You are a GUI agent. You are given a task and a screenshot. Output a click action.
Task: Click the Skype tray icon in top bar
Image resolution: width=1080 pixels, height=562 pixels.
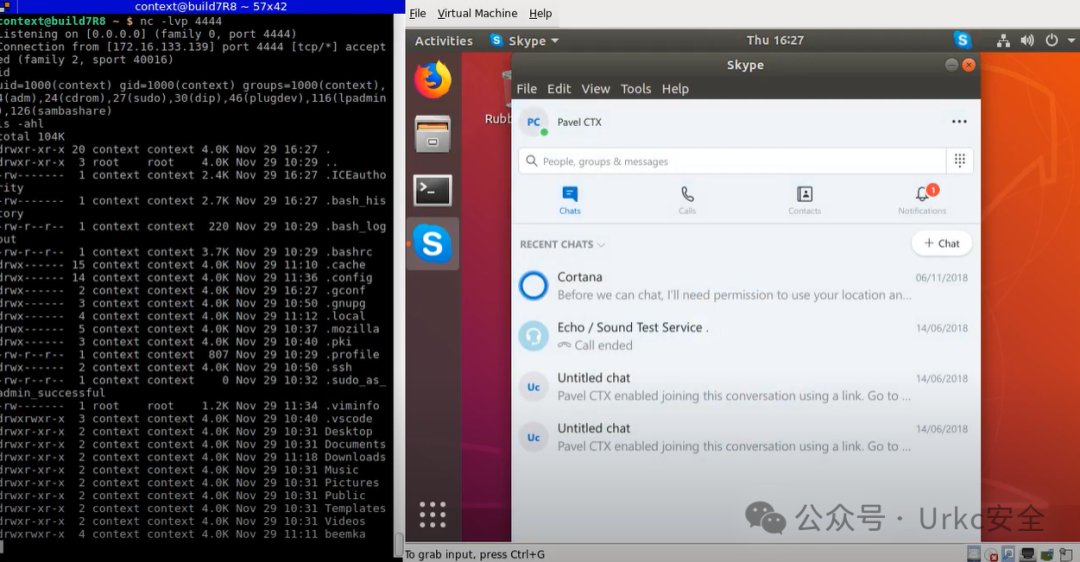tap(962, 41)
